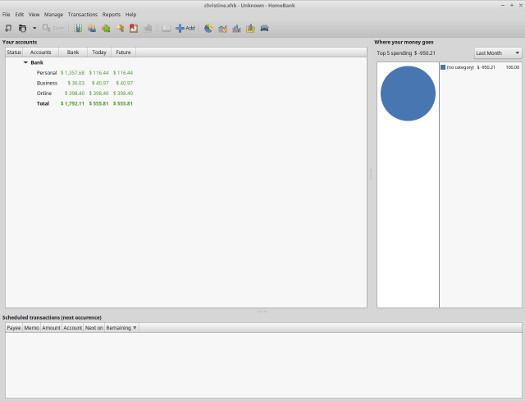Select the Personal account row
The image size is (525, 401).
(x=186, y=73)
